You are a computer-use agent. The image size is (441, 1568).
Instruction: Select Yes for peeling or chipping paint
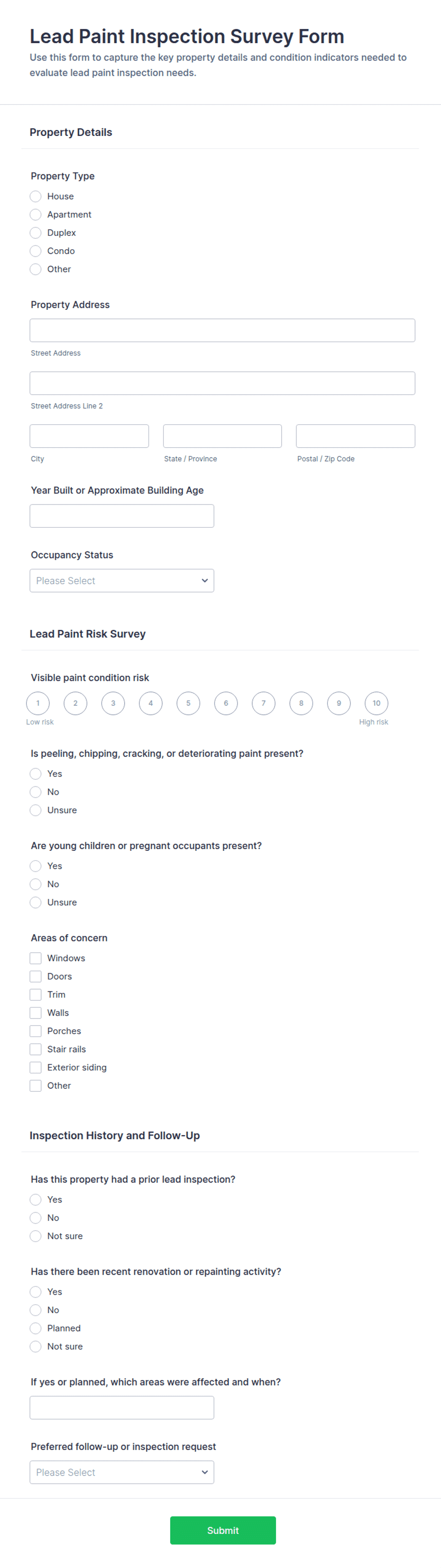36,773
